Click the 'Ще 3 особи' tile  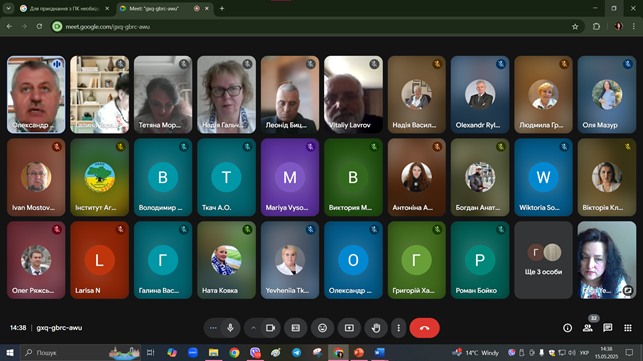pos(543,260)
